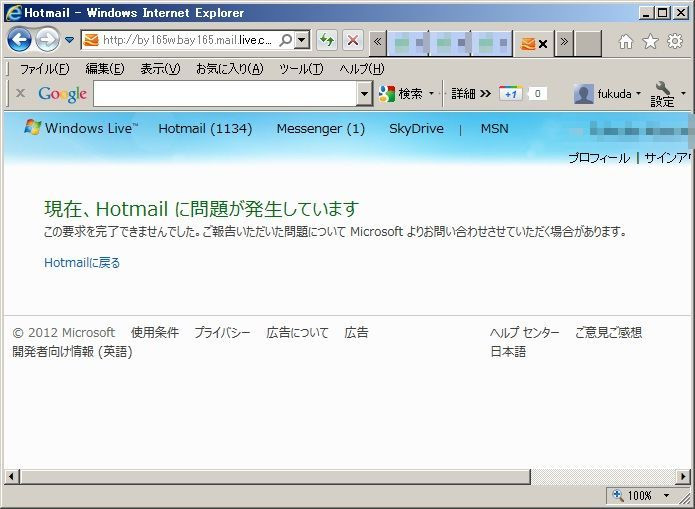
Task: Open the 広告 footer link
Action: coord(356,333)
